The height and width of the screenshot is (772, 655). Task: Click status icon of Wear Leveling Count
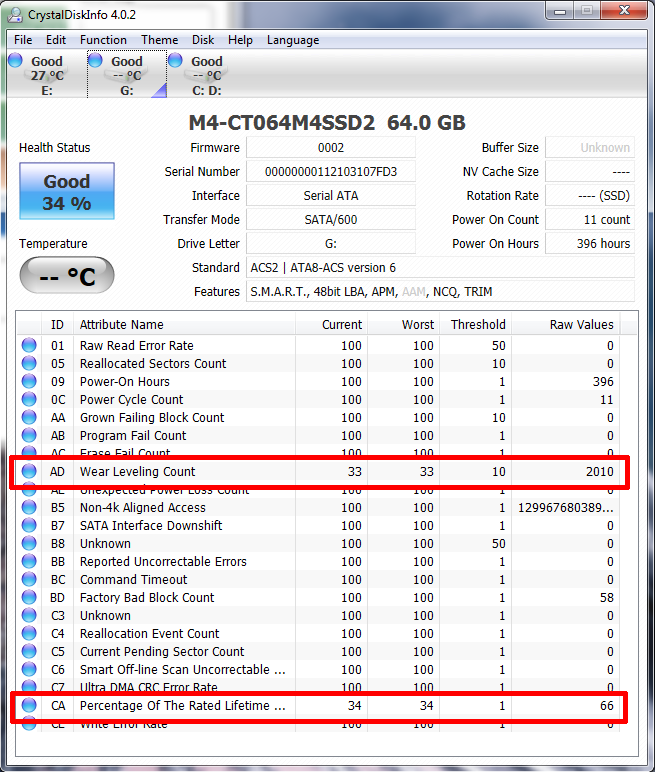click(29, 471)
